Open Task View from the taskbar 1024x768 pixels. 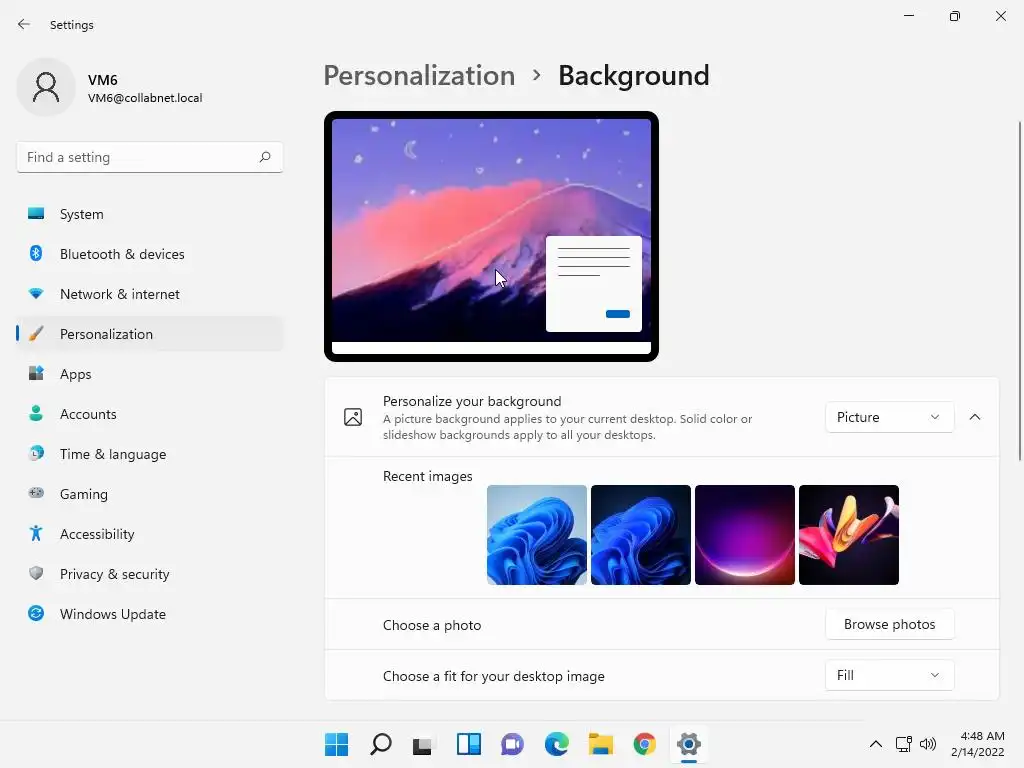[423, 744]
